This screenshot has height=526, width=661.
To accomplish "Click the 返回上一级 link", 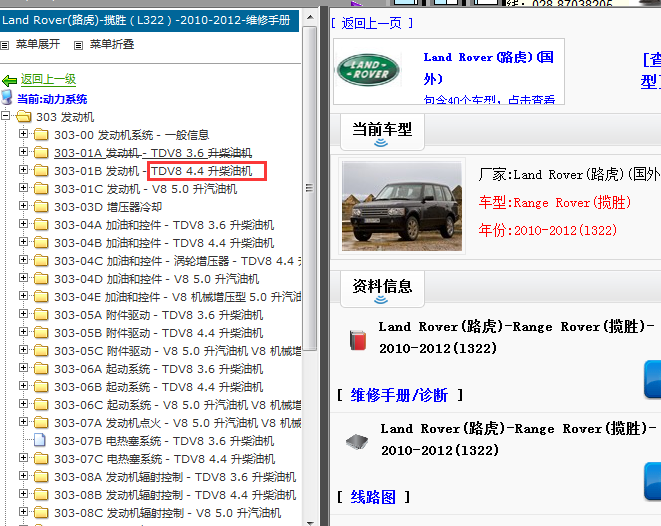I will 48,79.
